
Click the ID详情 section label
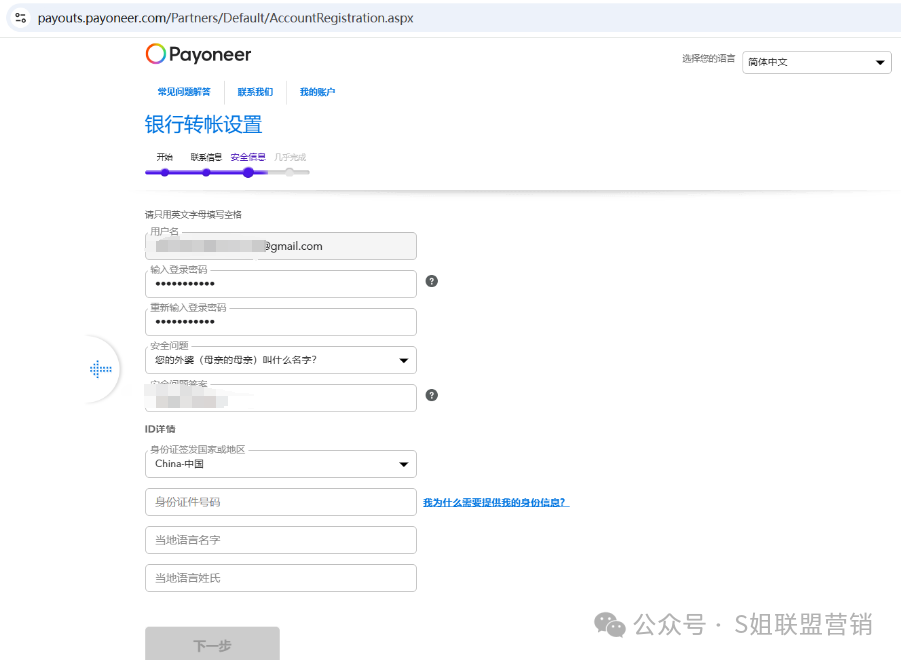click(160, 429)
